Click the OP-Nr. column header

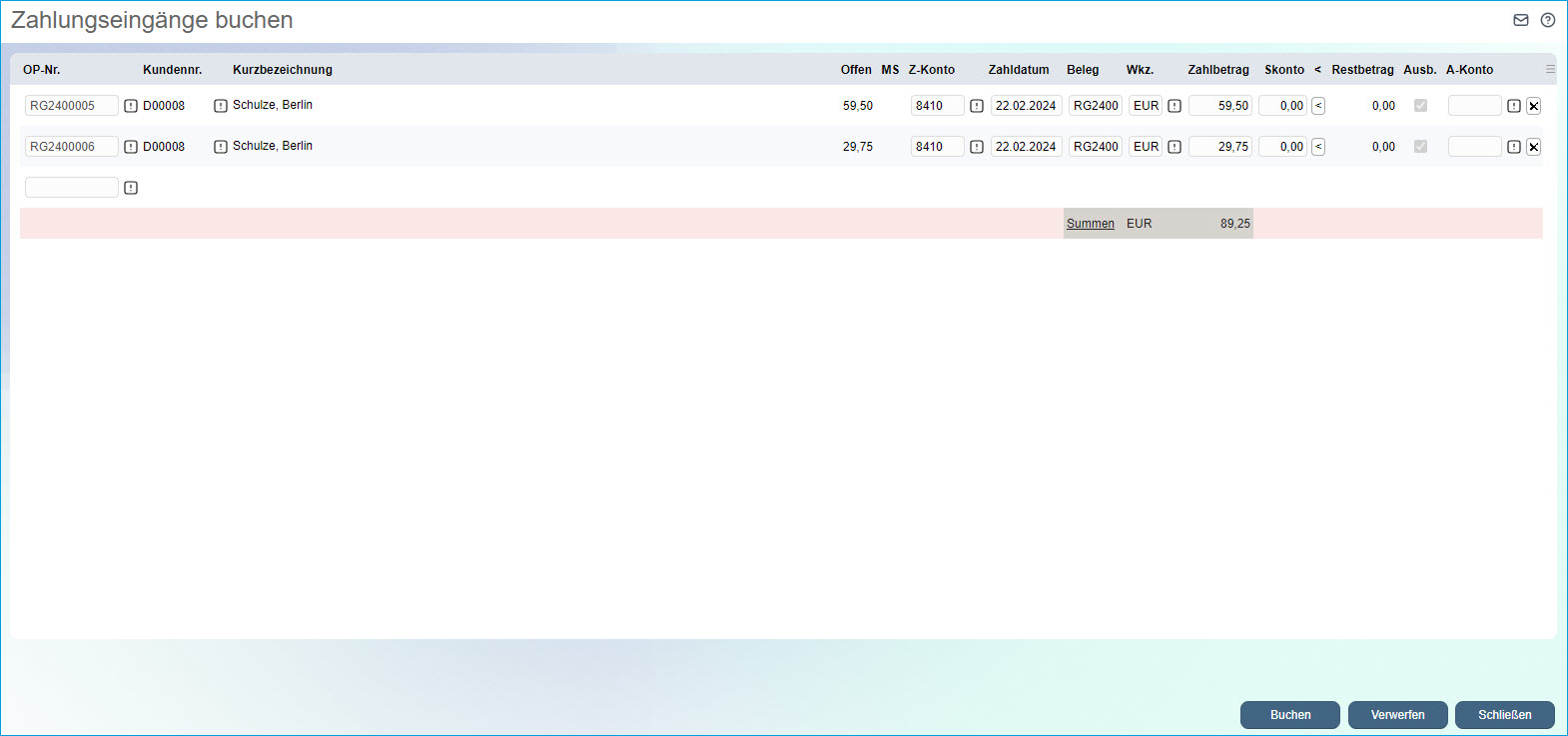coord(42,70)
